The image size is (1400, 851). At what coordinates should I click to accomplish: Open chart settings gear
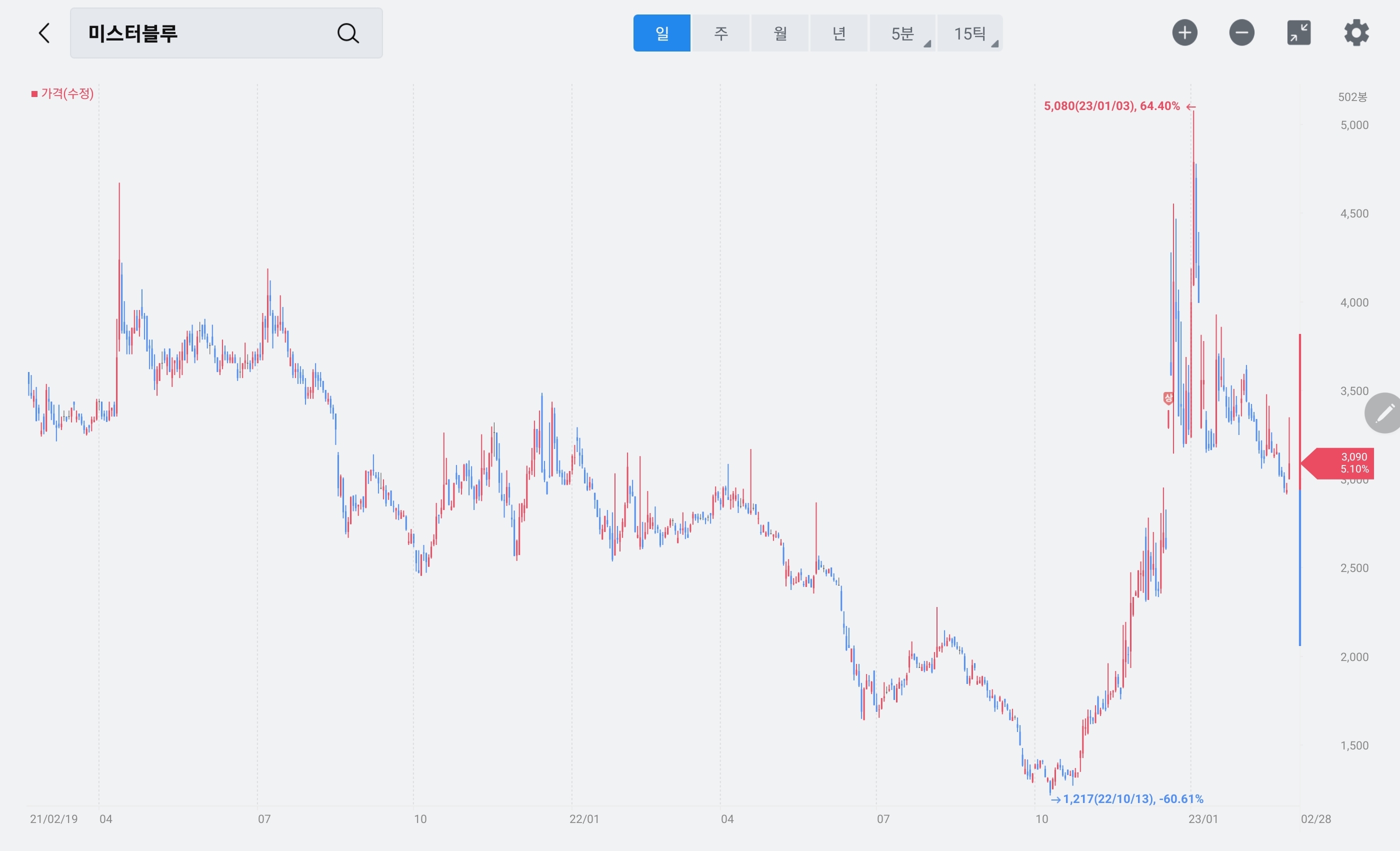(x=1356, y=32)
